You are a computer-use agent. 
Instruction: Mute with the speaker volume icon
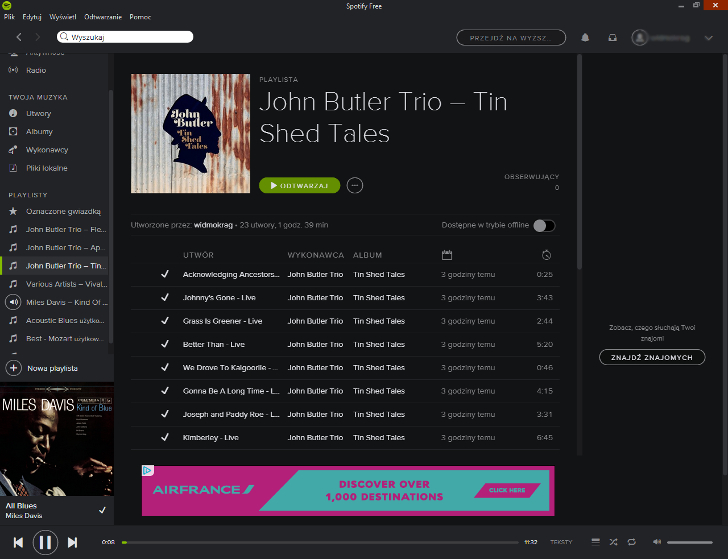pyautogui.click(x=656, y=542)
